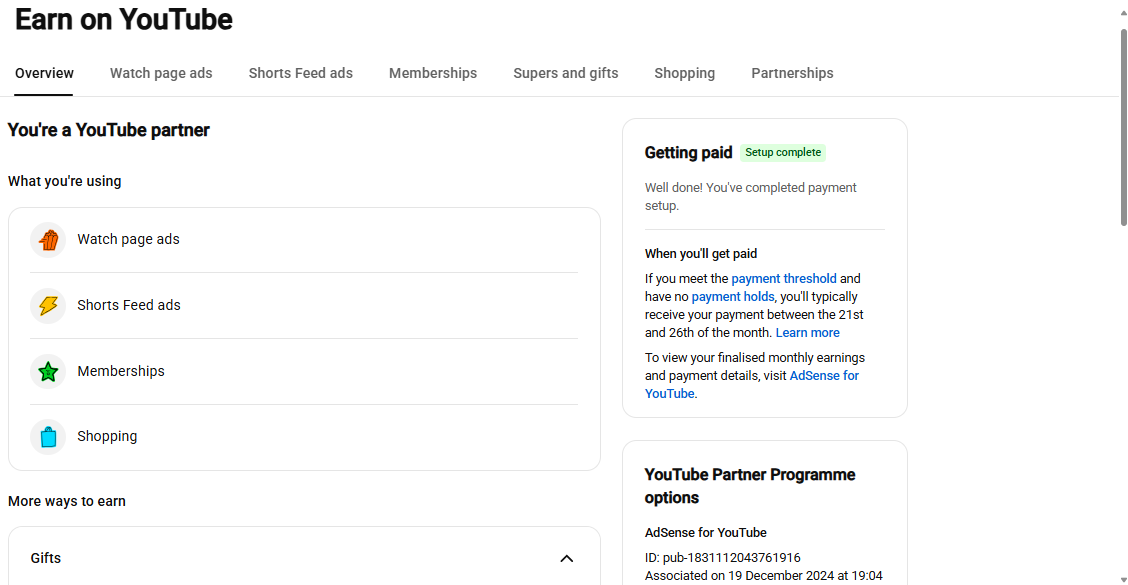Click the Getting paid card heading

[688, 153]
